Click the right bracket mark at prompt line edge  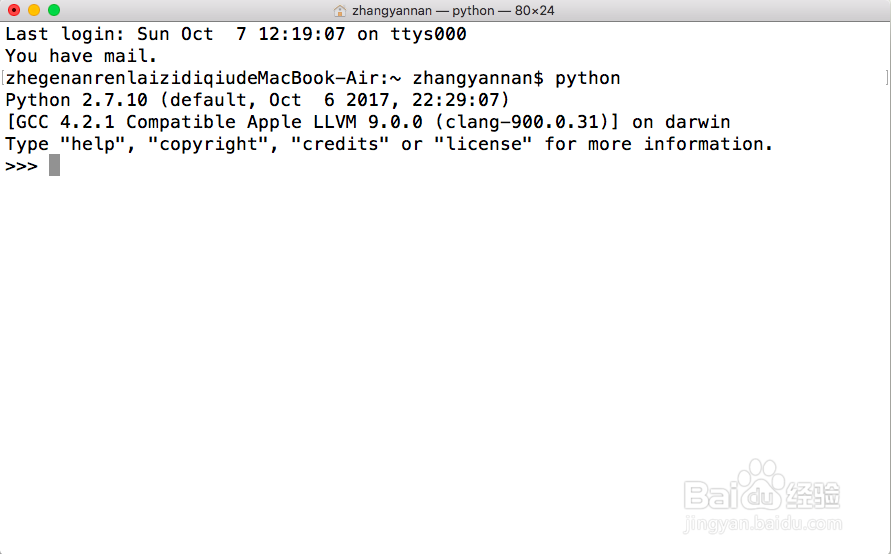[x=887, y=77]
